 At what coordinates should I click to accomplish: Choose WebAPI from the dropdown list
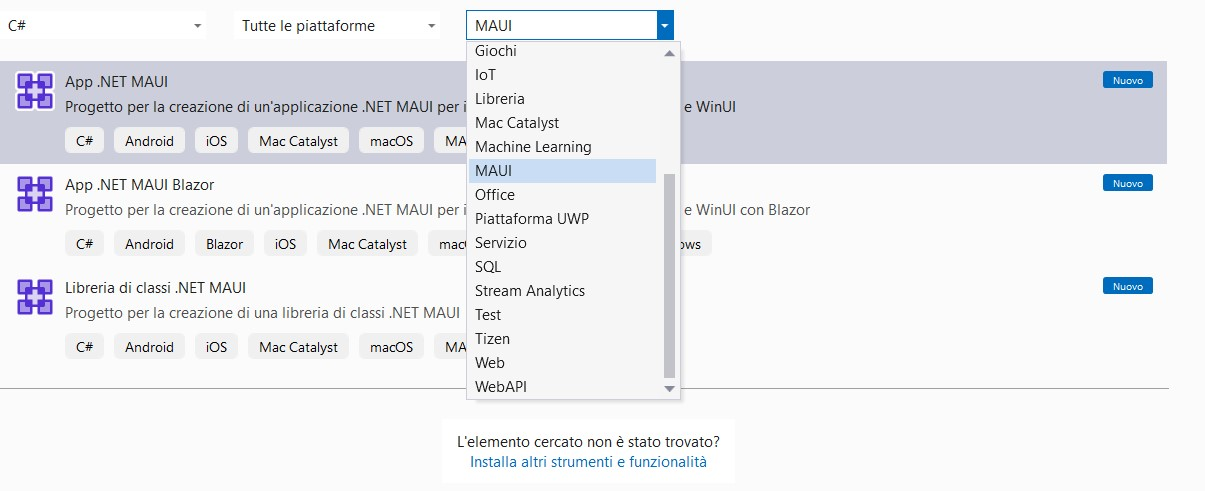[x=563, y=387]
